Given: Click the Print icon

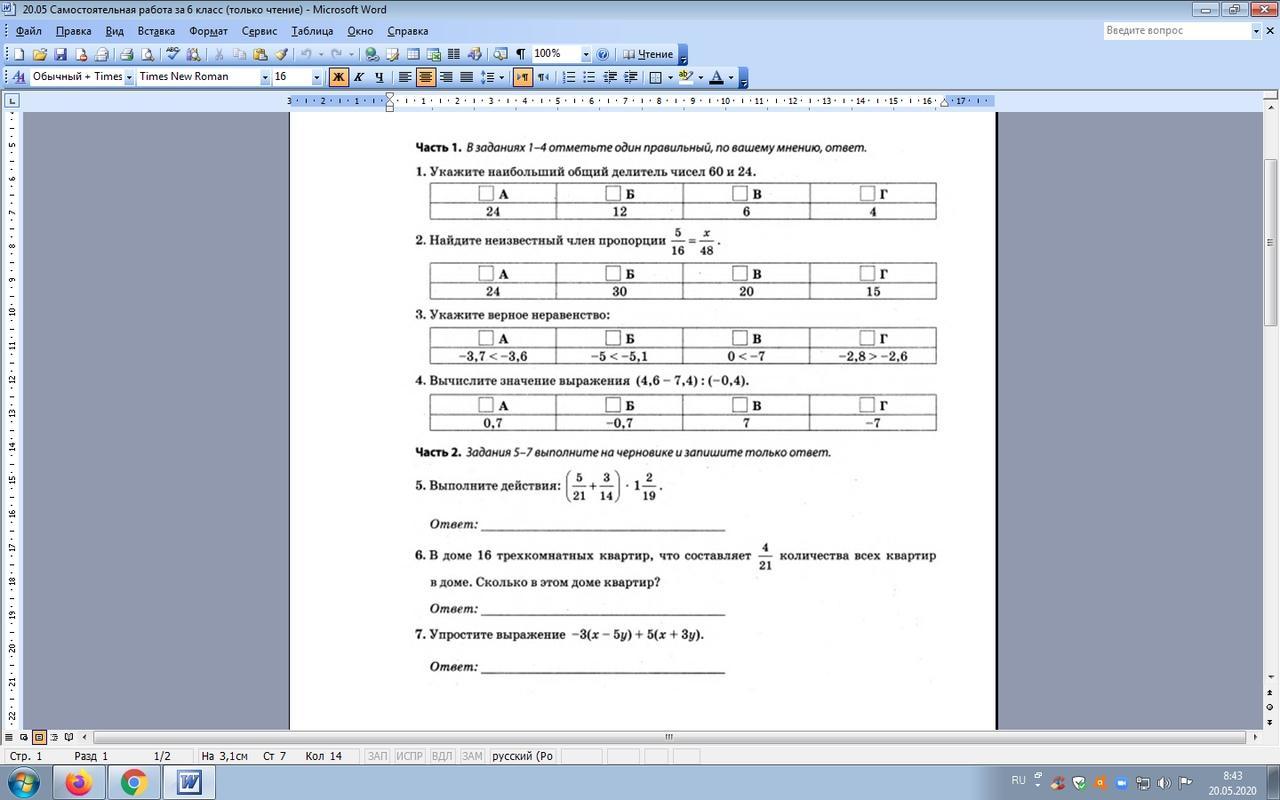Looking at the screenshot, I should coord(126,54).
